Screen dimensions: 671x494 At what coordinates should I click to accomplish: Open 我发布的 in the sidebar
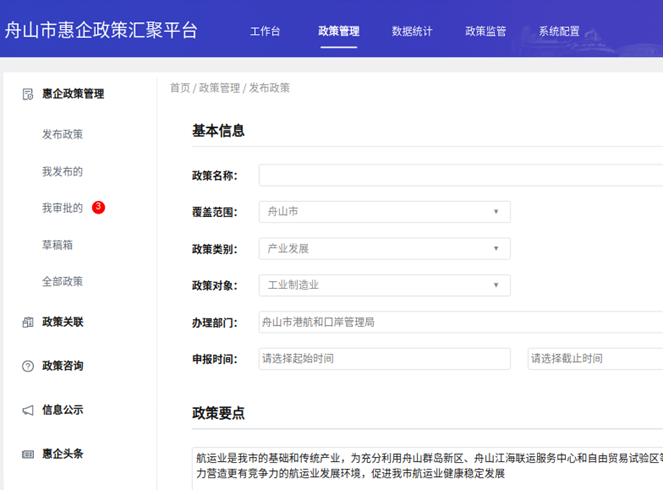coord(62,171)
